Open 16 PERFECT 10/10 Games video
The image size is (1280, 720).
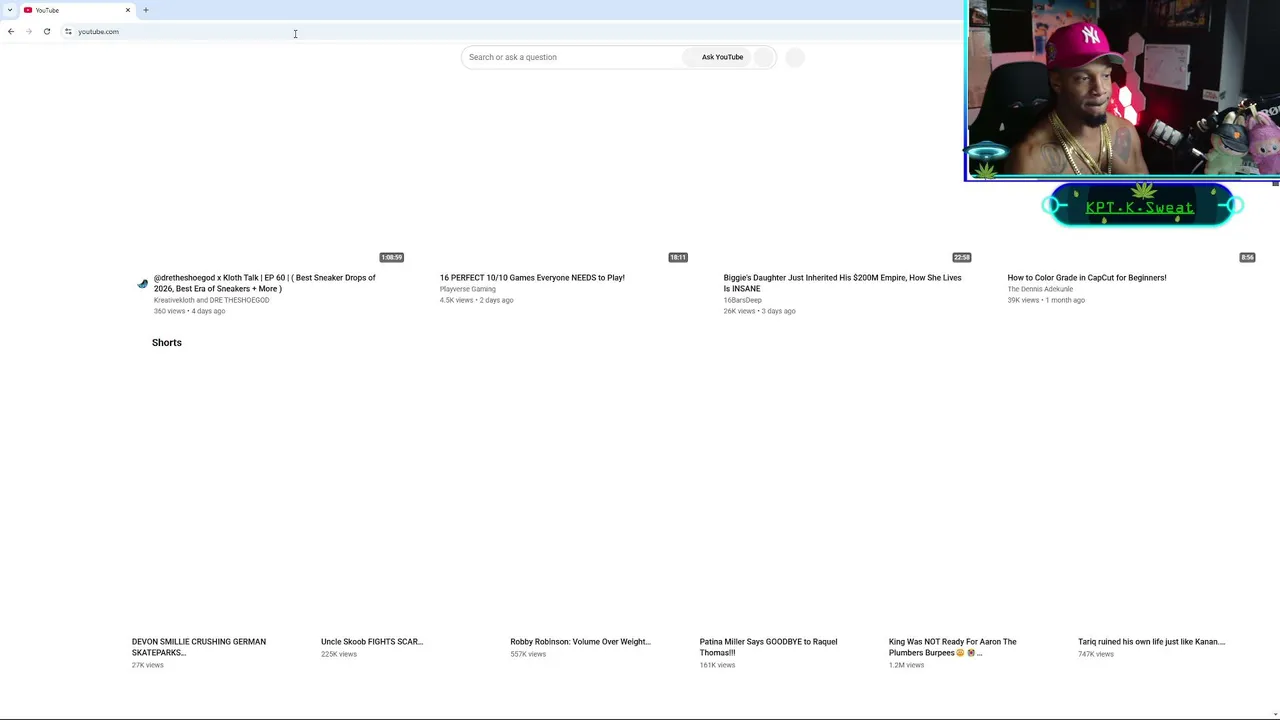[532, 278]
